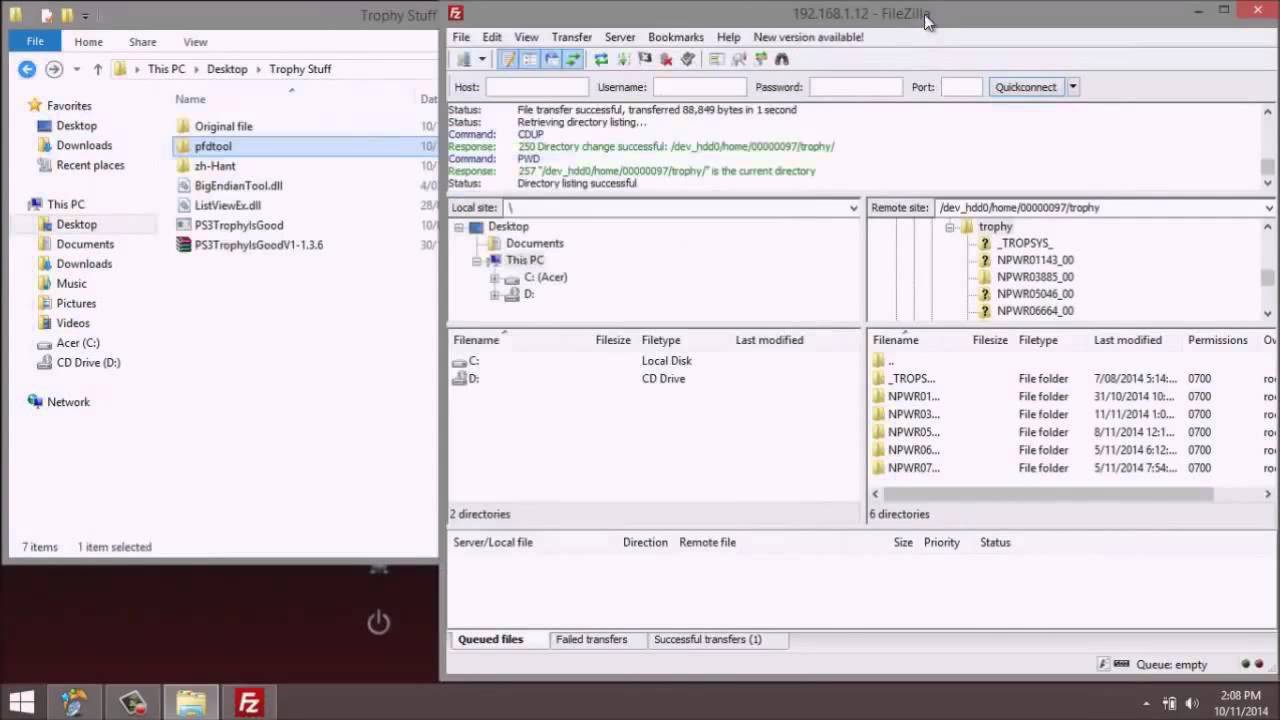Click the Network item in Explorer sidebar
The image size is (1280, 720).
pyautogui.click(x=68, y=402)
